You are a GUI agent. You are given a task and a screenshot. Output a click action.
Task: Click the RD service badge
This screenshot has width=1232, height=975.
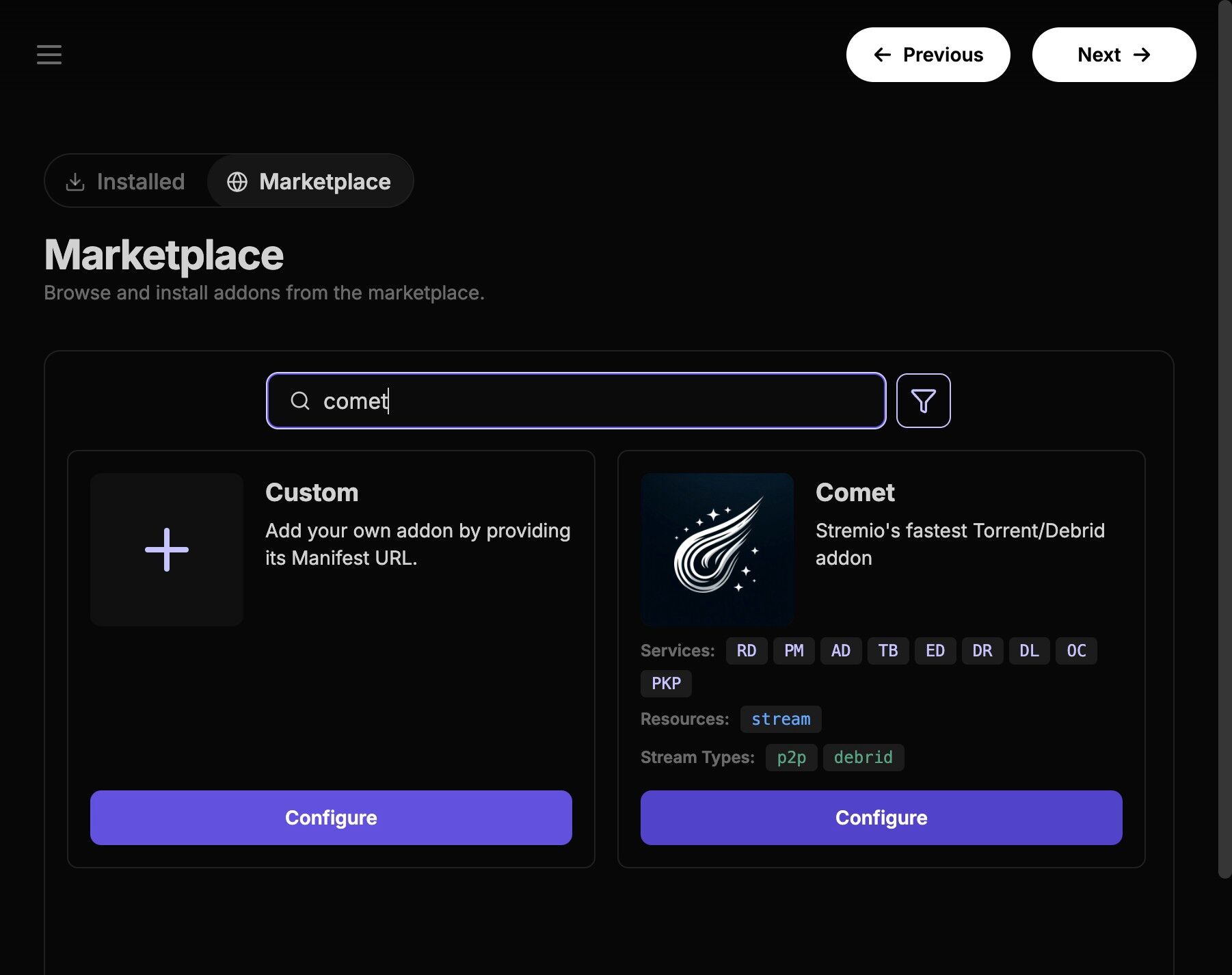click(746, 651)
